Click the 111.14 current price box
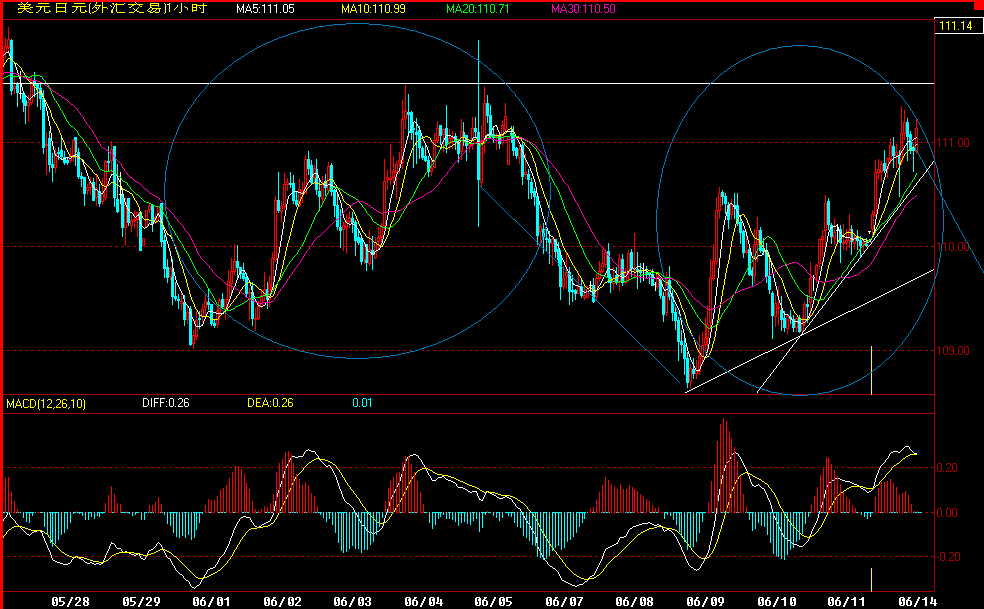This screenshot has width=984, height=609. click(x=955, y=26)
